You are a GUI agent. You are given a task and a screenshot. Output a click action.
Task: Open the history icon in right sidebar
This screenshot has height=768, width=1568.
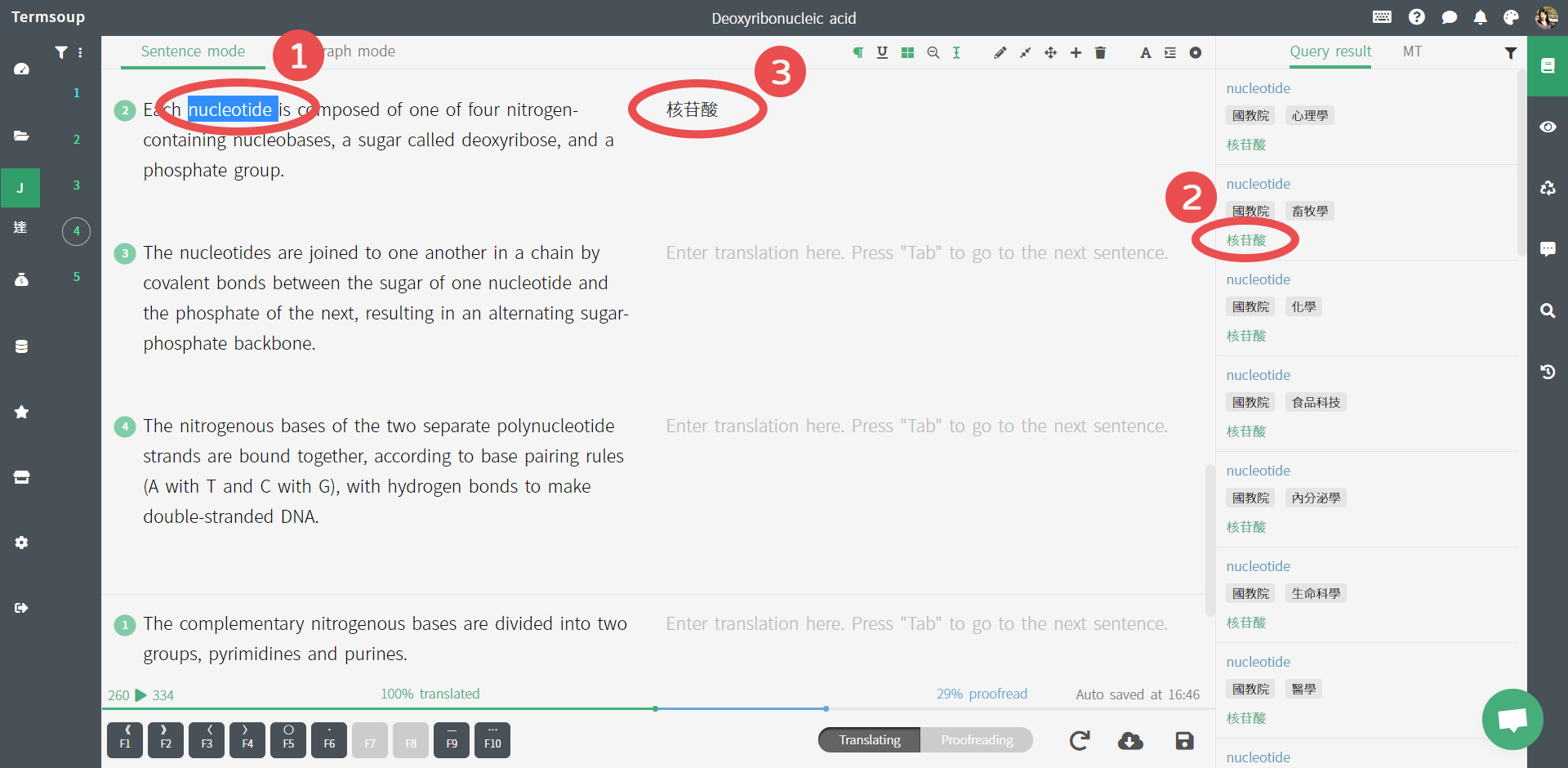(x=1548, y=372)
